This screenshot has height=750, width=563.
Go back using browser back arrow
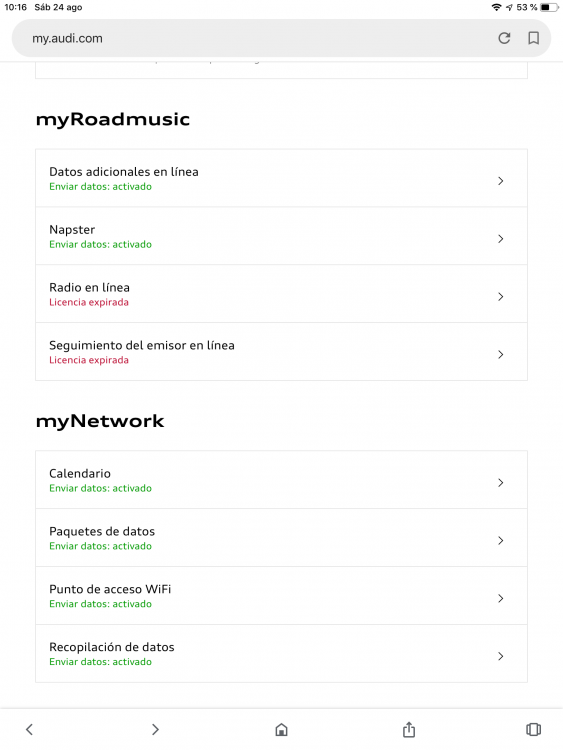pyautogui.click(x=29, y=729)
